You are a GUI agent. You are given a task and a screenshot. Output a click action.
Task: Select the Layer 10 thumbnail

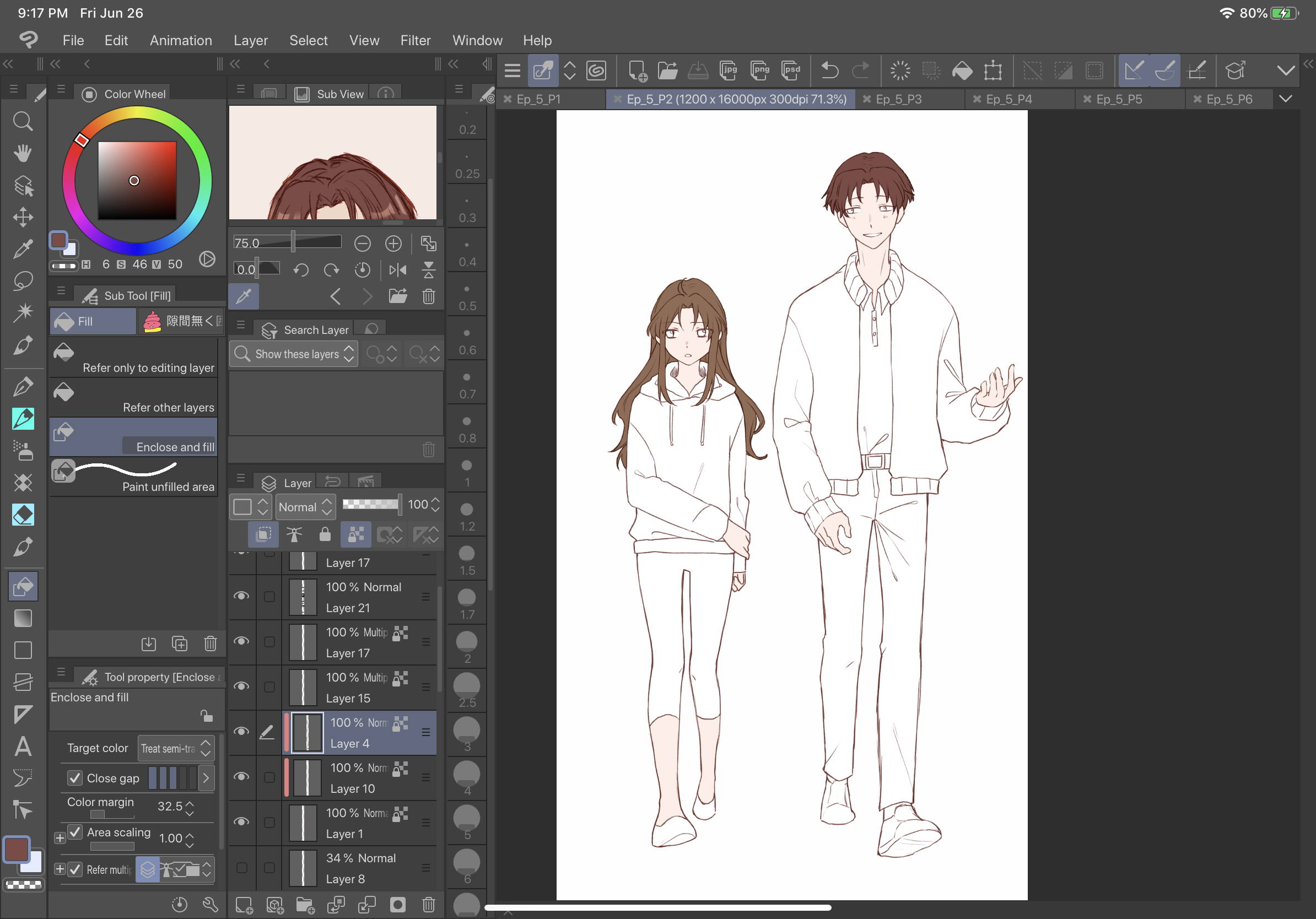pos(306,777)
